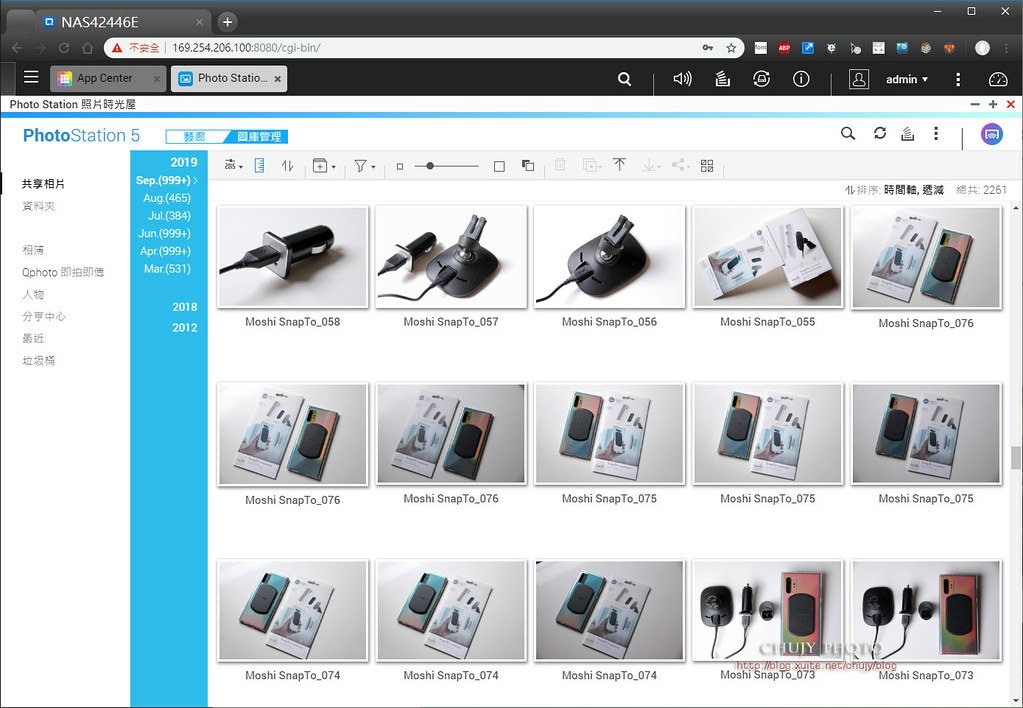
Task: Open Qphoto 即拍即傳 in the sidebar
Action: (63, 272)
